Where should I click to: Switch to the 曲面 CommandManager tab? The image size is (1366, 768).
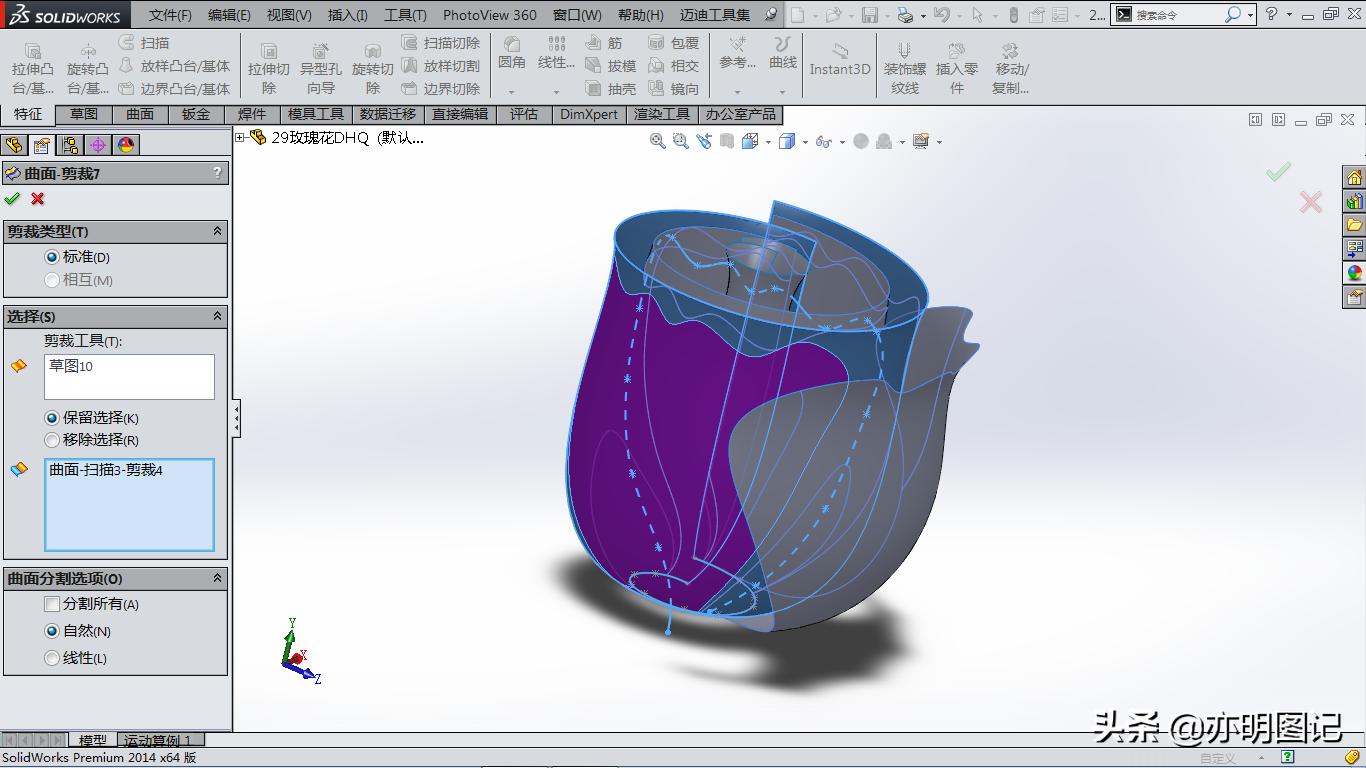[139, 114]
